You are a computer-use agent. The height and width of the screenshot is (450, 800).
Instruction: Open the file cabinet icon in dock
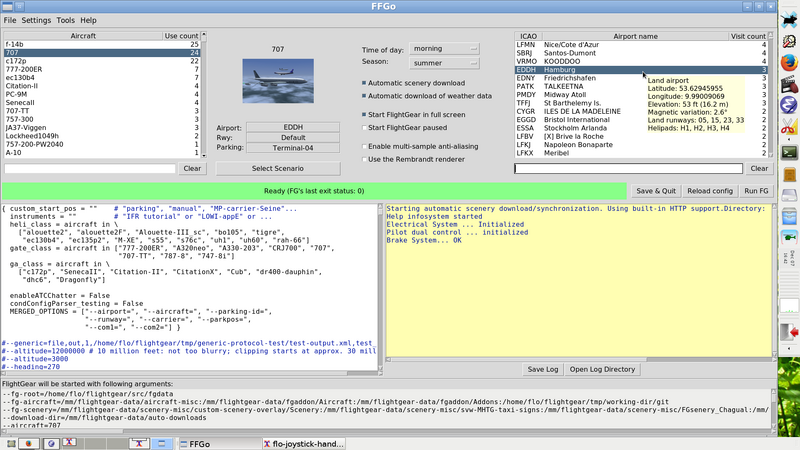coord(789,216)
